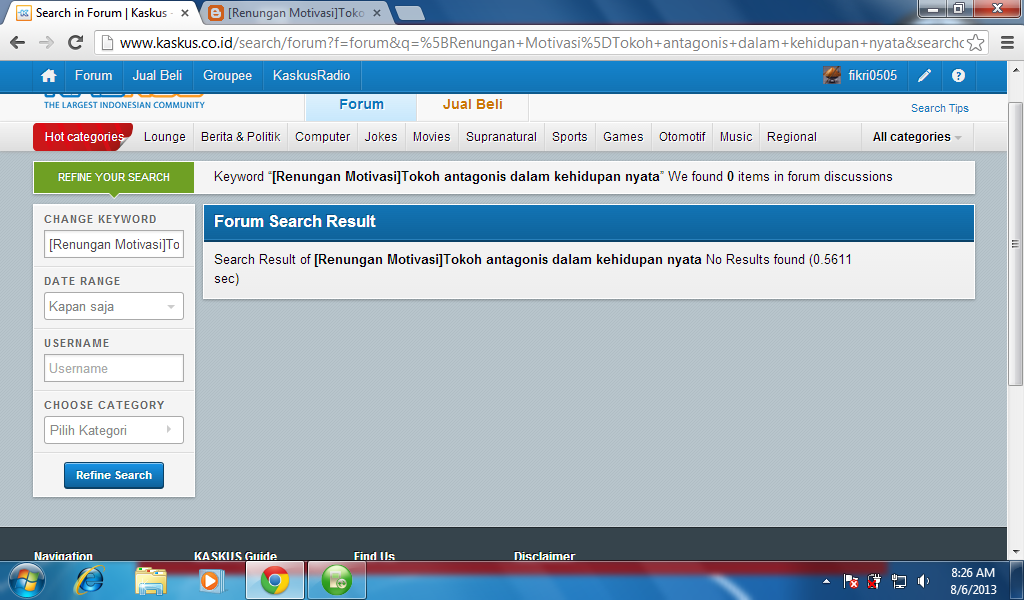Viewport: 1024px width, 600px height.
Task: Show hidden system tray icons
Action: [826, 581]
